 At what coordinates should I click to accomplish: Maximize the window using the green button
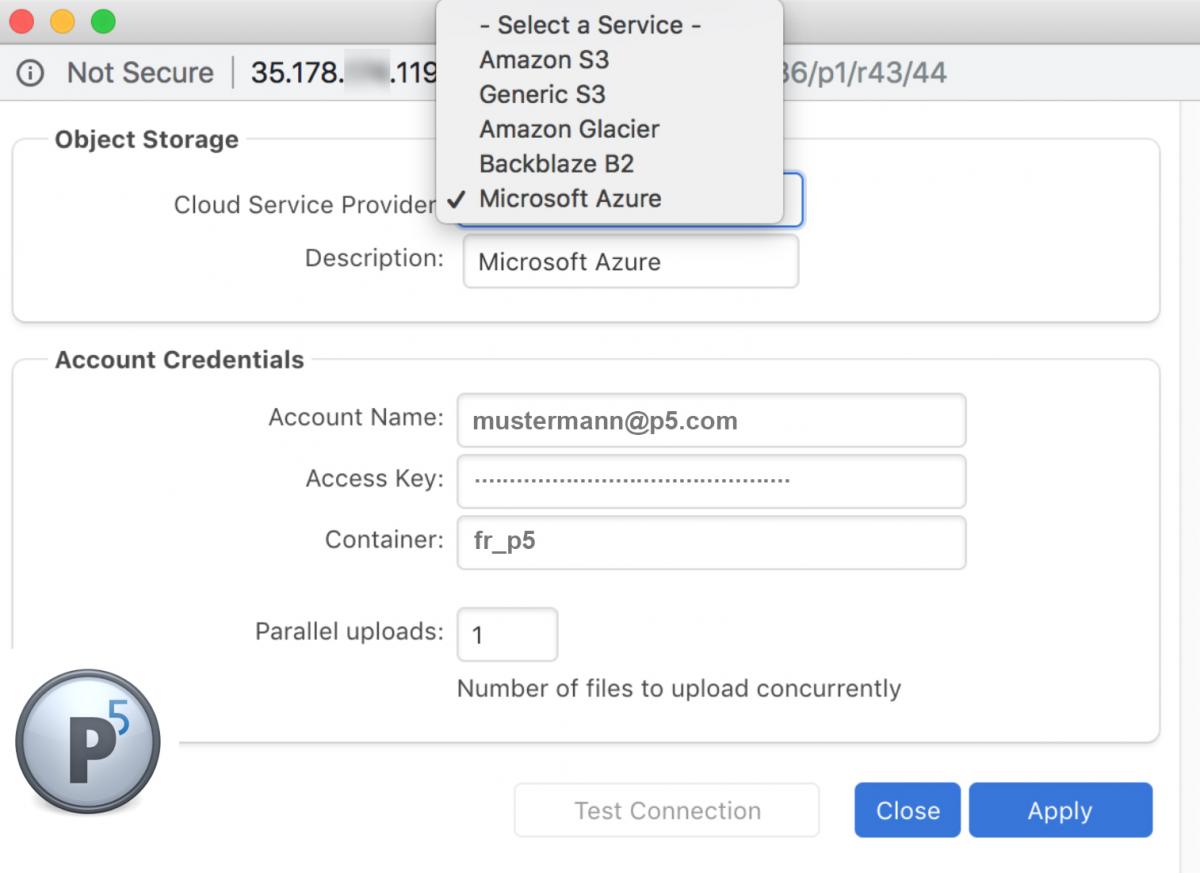point(102,21)
